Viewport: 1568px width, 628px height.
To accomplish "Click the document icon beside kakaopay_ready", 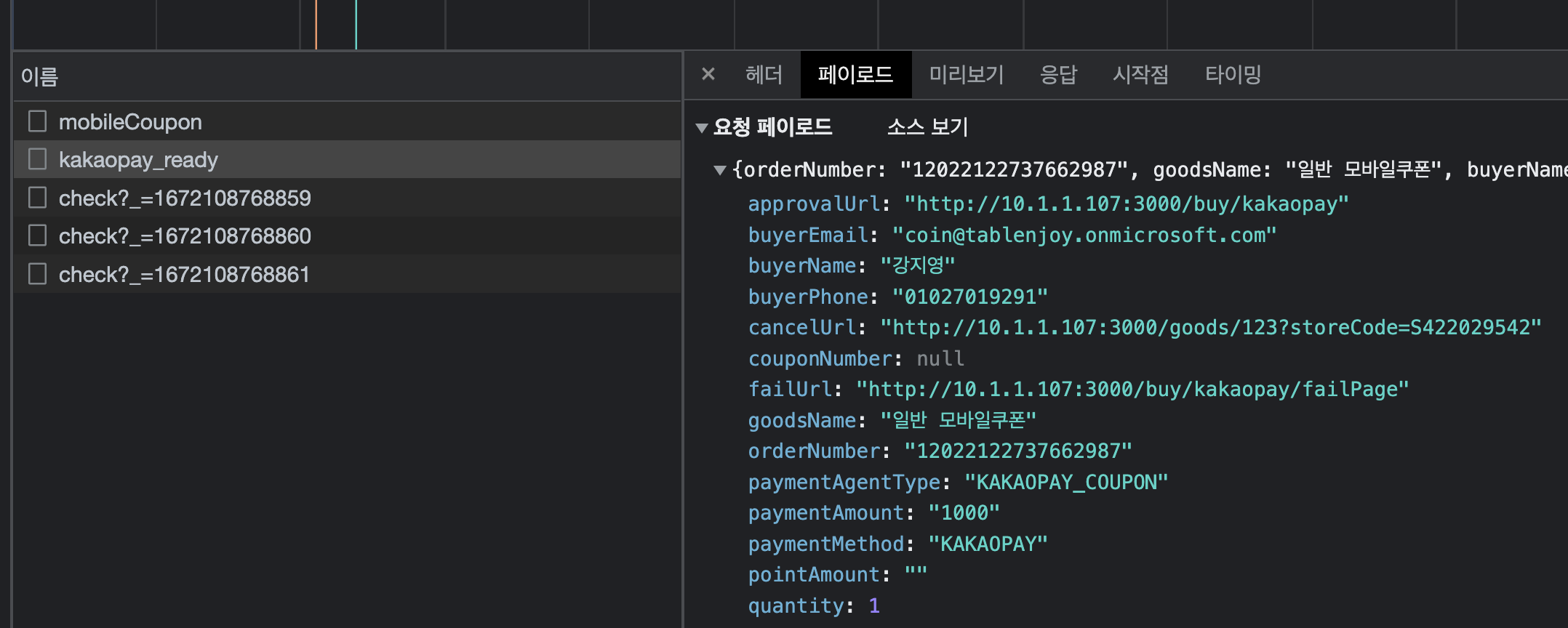I will 37,158.
